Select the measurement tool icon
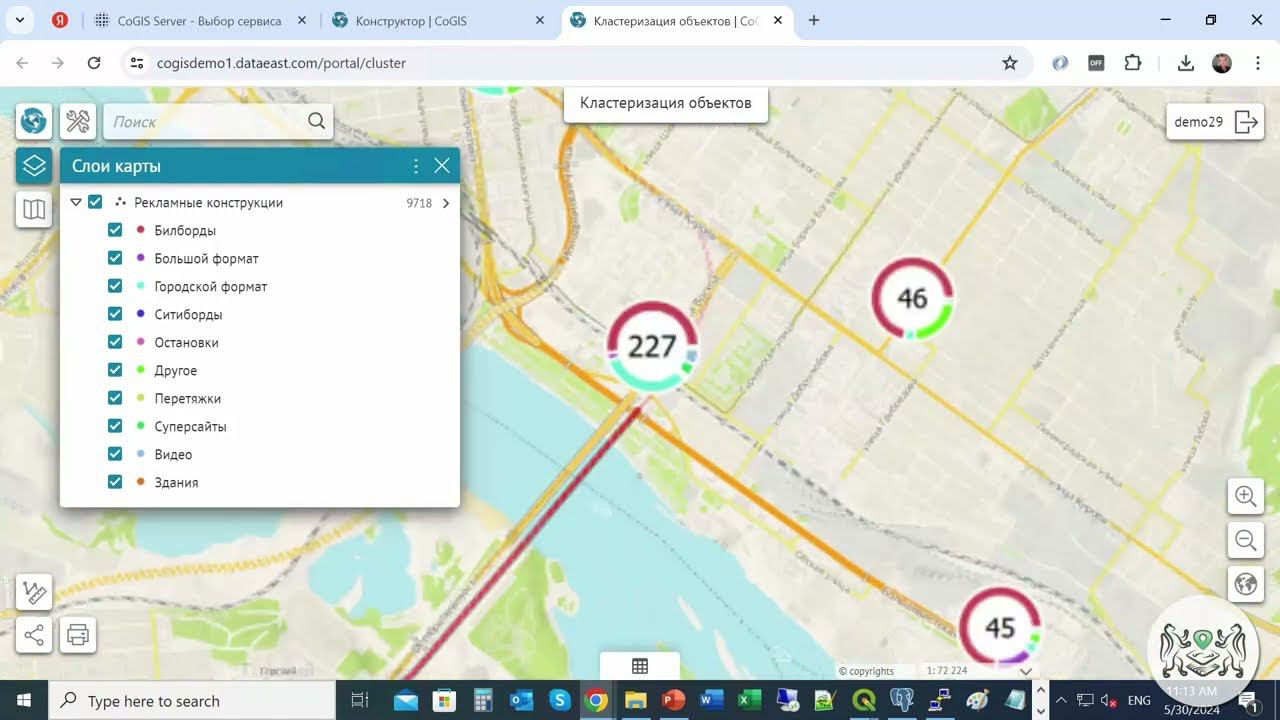This screenshot has width=1280, height=720. tap(34, 592)
